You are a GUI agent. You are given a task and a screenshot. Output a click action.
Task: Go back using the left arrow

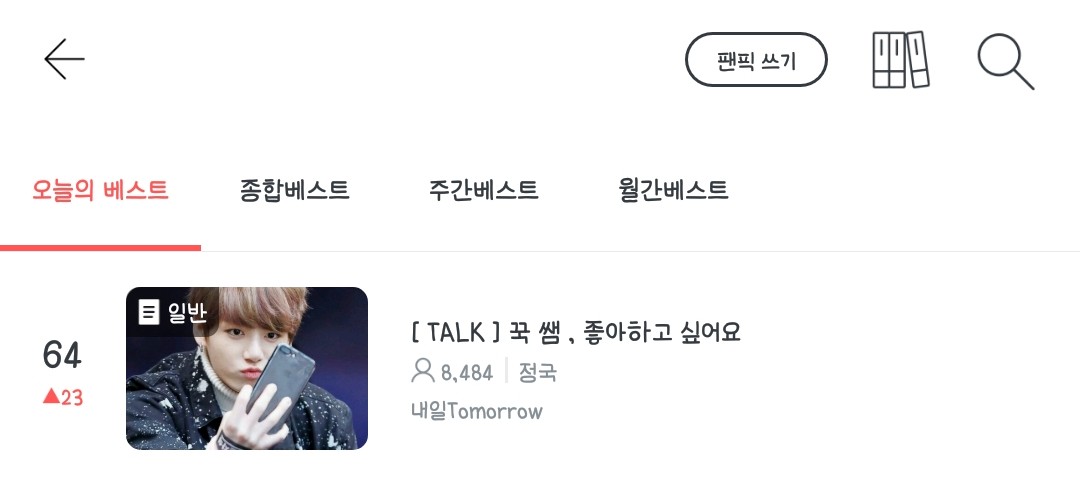click(64, 59)
